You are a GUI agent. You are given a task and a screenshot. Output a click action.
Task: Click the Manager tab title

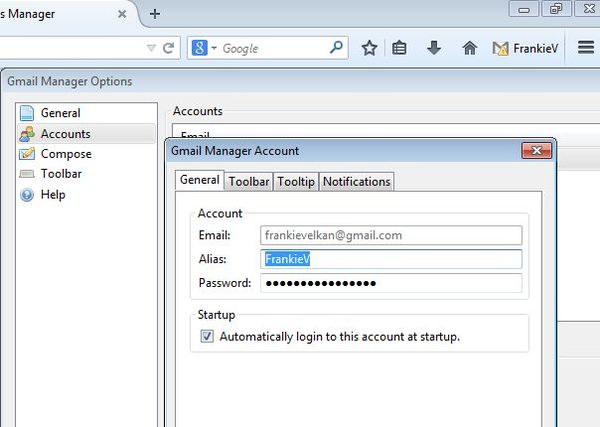(28, 14)
